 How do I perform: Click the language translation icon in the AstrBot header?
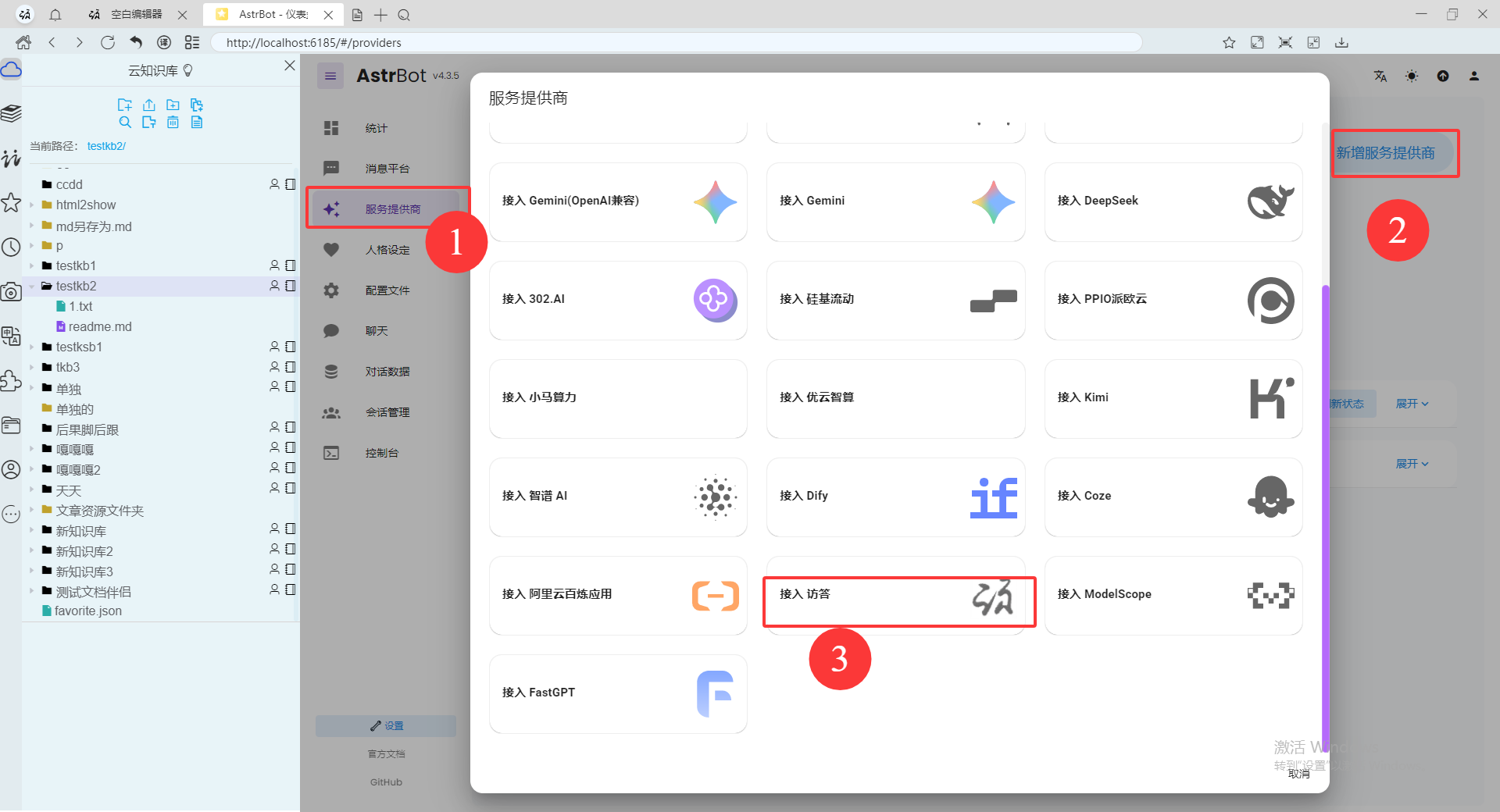pos(1380,76)
